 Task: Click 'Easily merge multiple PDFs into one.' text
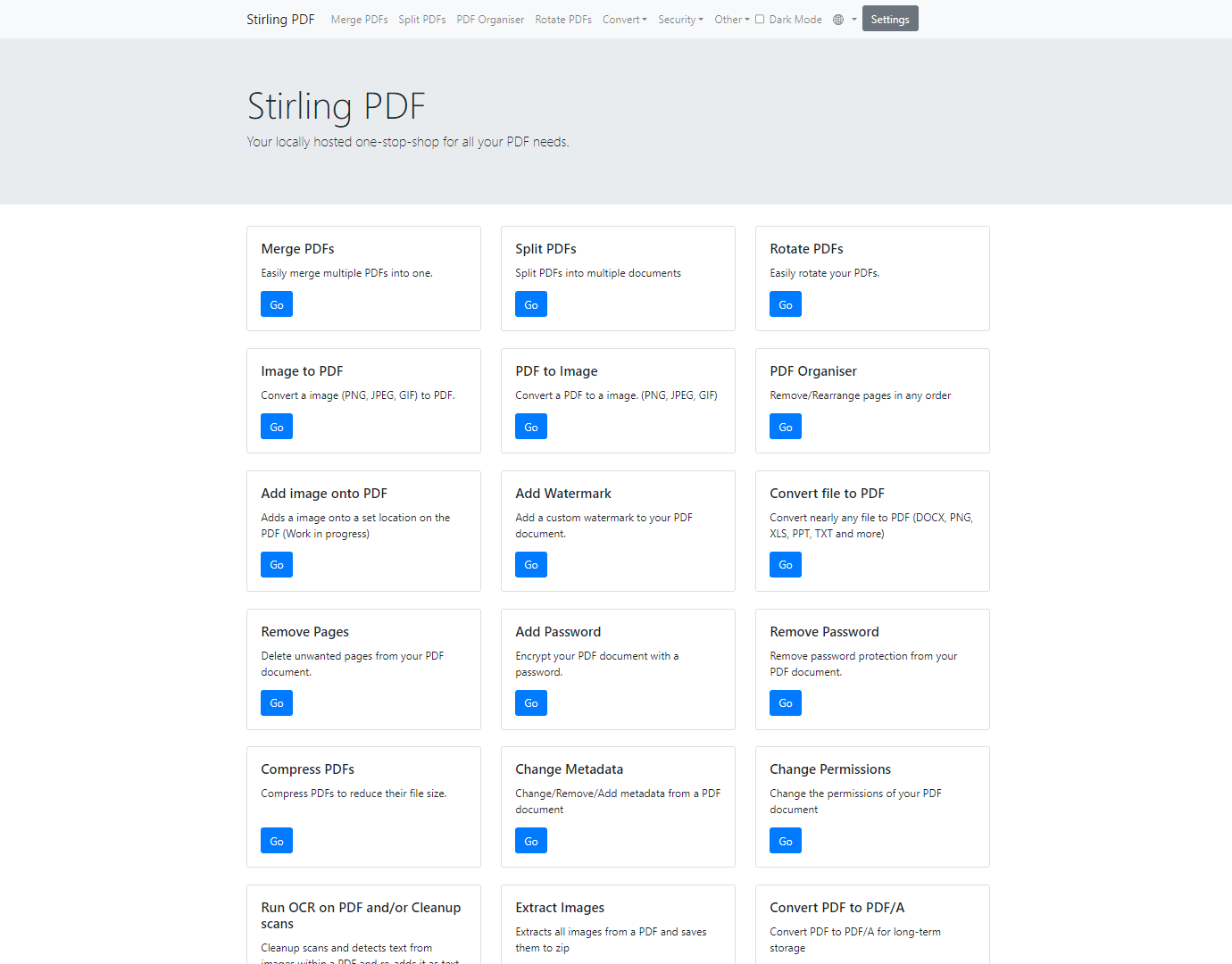[346, 273]
